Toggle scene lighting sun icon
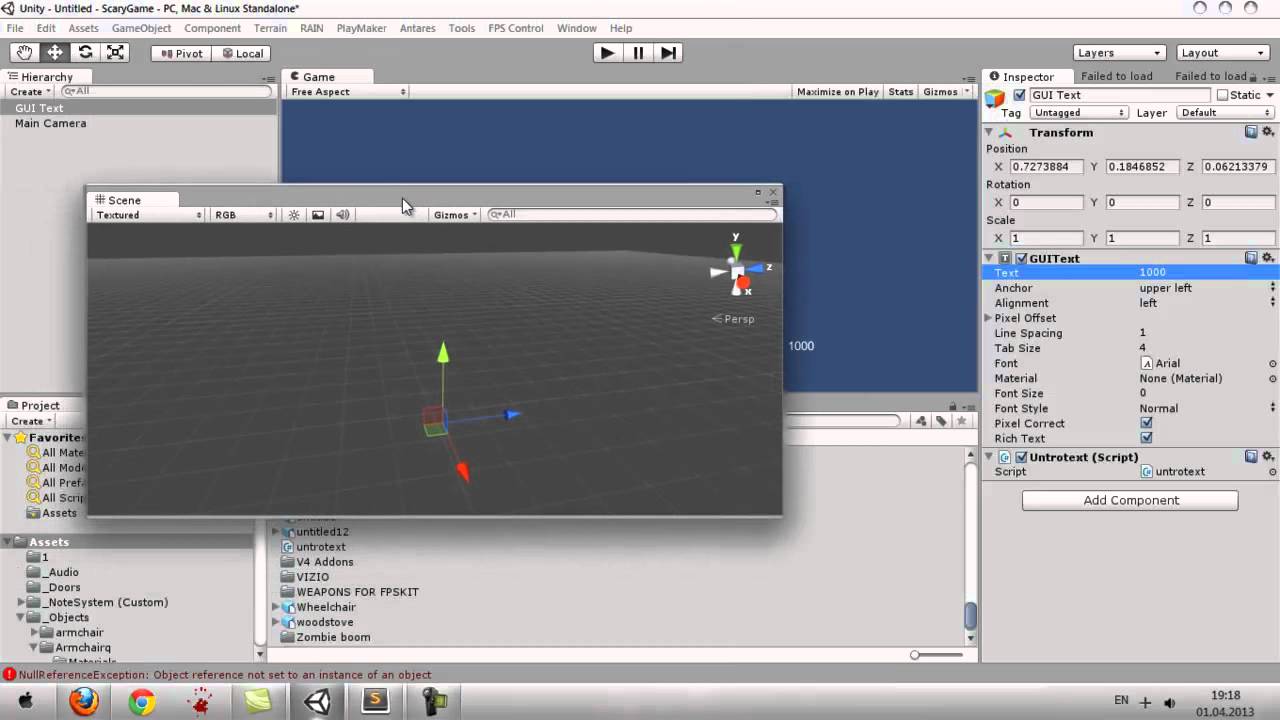1280x720 pixels. [294, 215]
